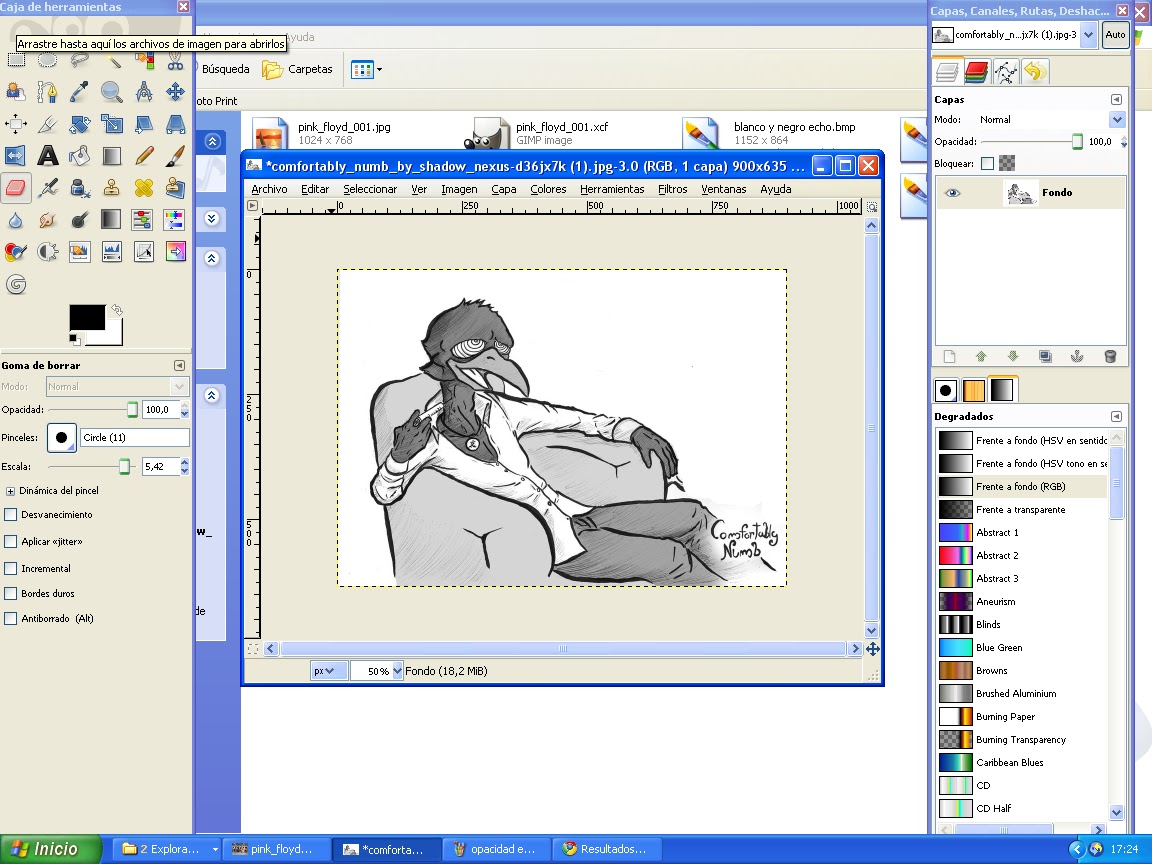The image size is (1152, 864).
Task: Toggle the Bloquear pixels checkbox
Action: (x=987, y=163)
